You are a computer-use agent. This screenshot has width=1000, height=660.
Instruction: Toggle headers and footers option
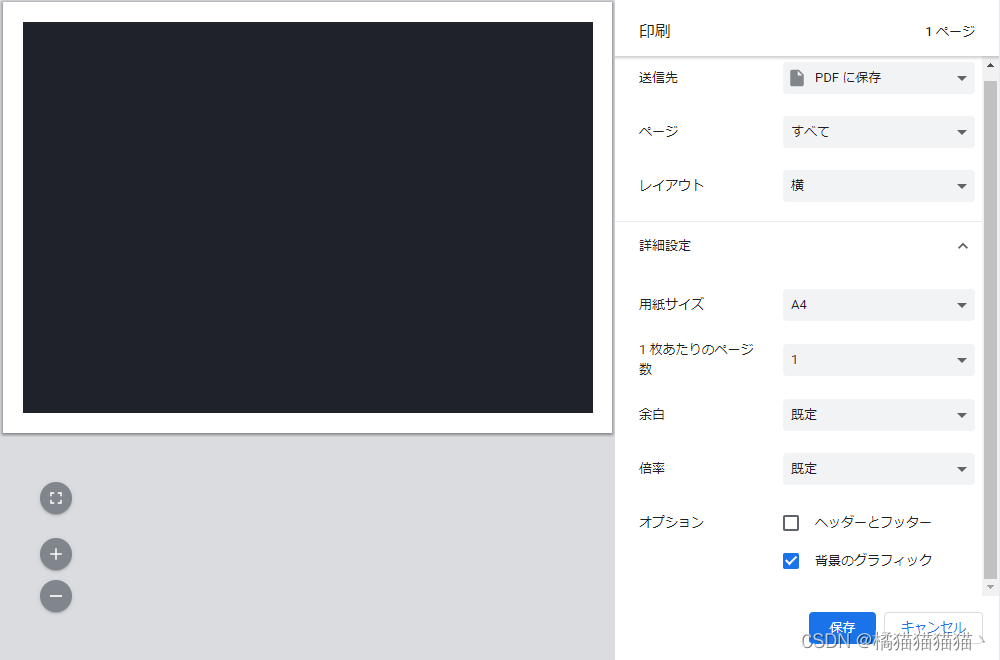(x=791, y=522)
